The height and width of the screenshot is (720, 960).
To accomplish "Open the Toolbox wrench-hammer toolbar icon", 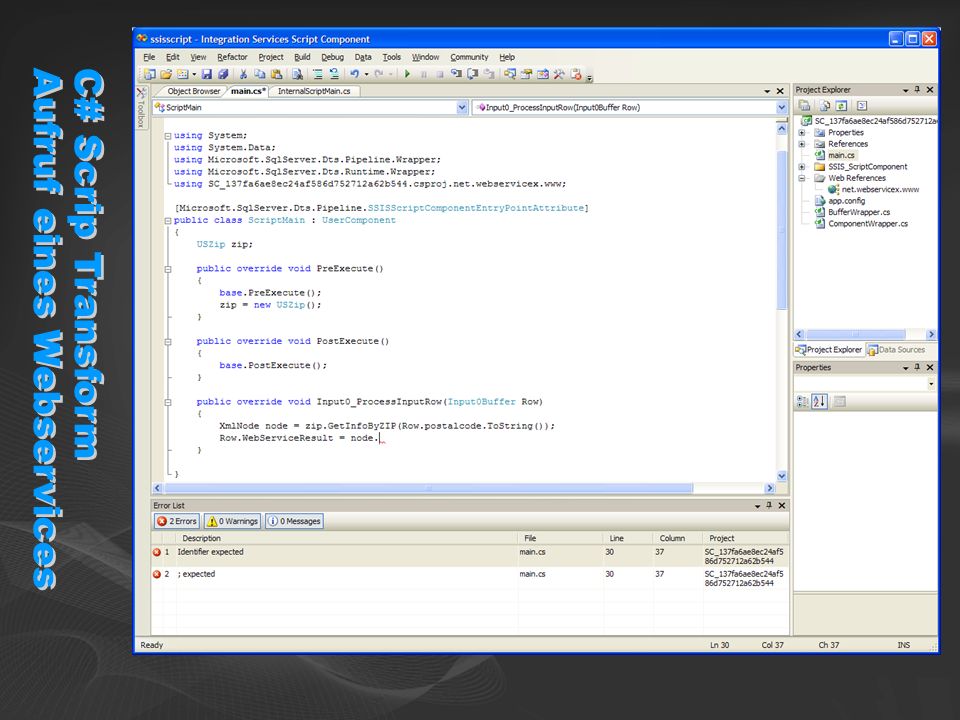I will 559,74.
